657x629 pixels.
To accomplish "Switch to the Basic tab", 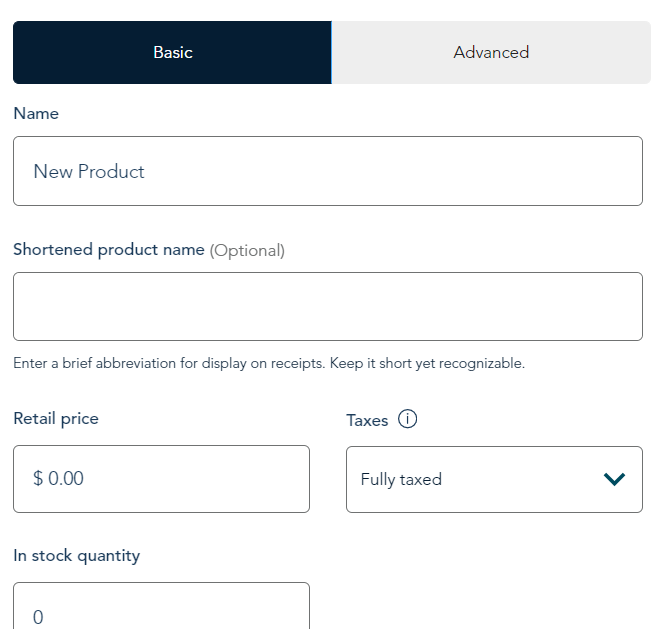I will 172,52.
